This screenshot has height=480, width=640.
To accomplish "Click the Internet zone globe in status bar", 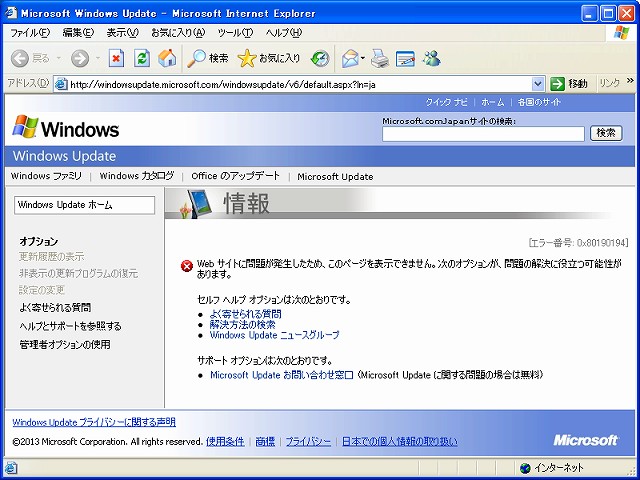I will tap(525, 468).
